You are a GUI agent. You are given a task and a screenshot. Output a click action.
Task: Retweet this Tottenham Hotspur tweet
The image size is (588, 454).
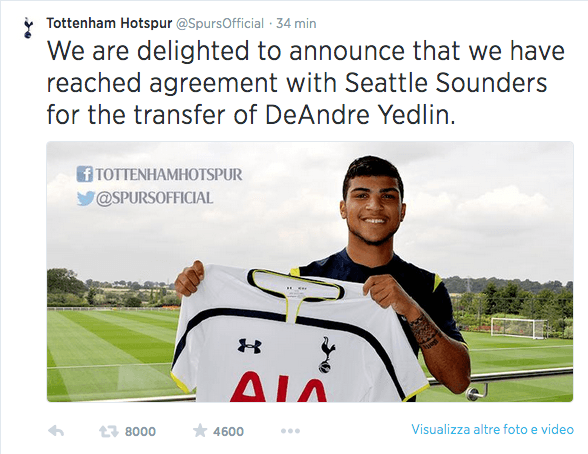click(x=109, y=432)
